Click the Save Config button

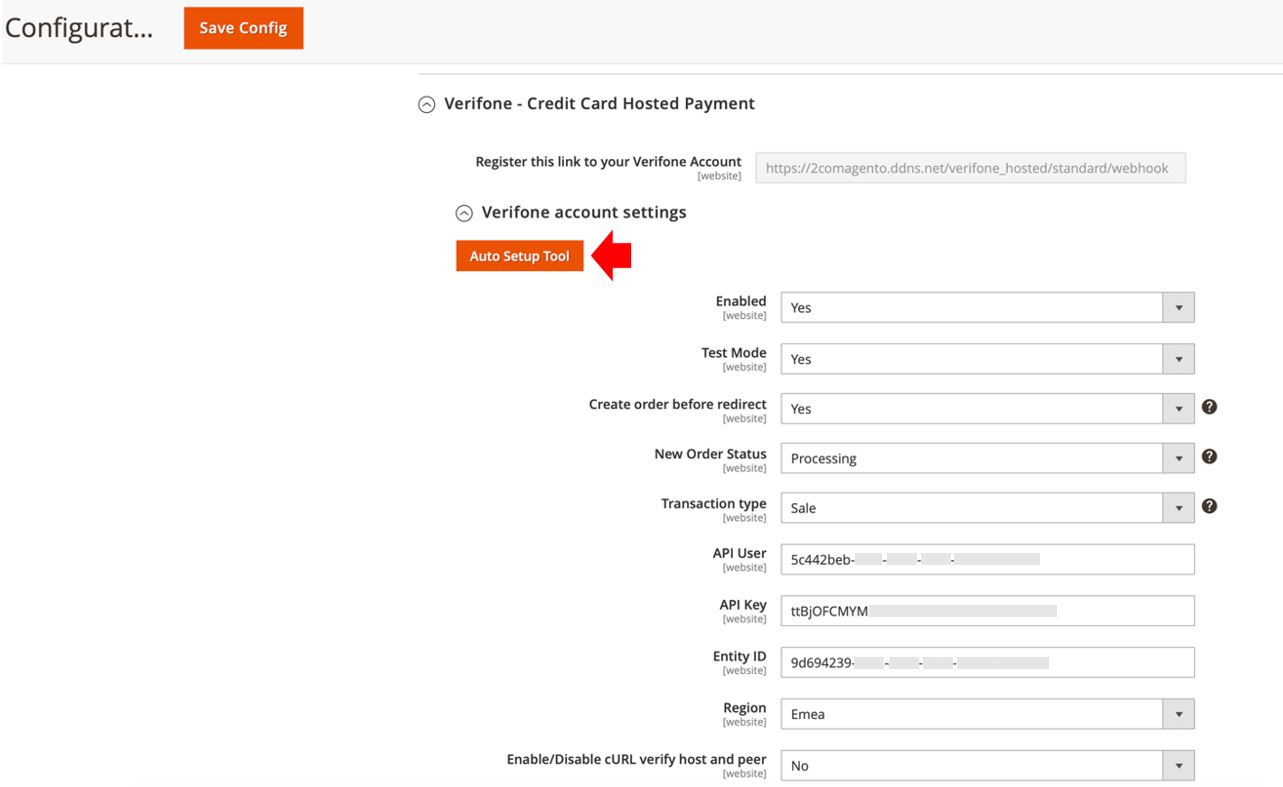[x=243, y=28]
